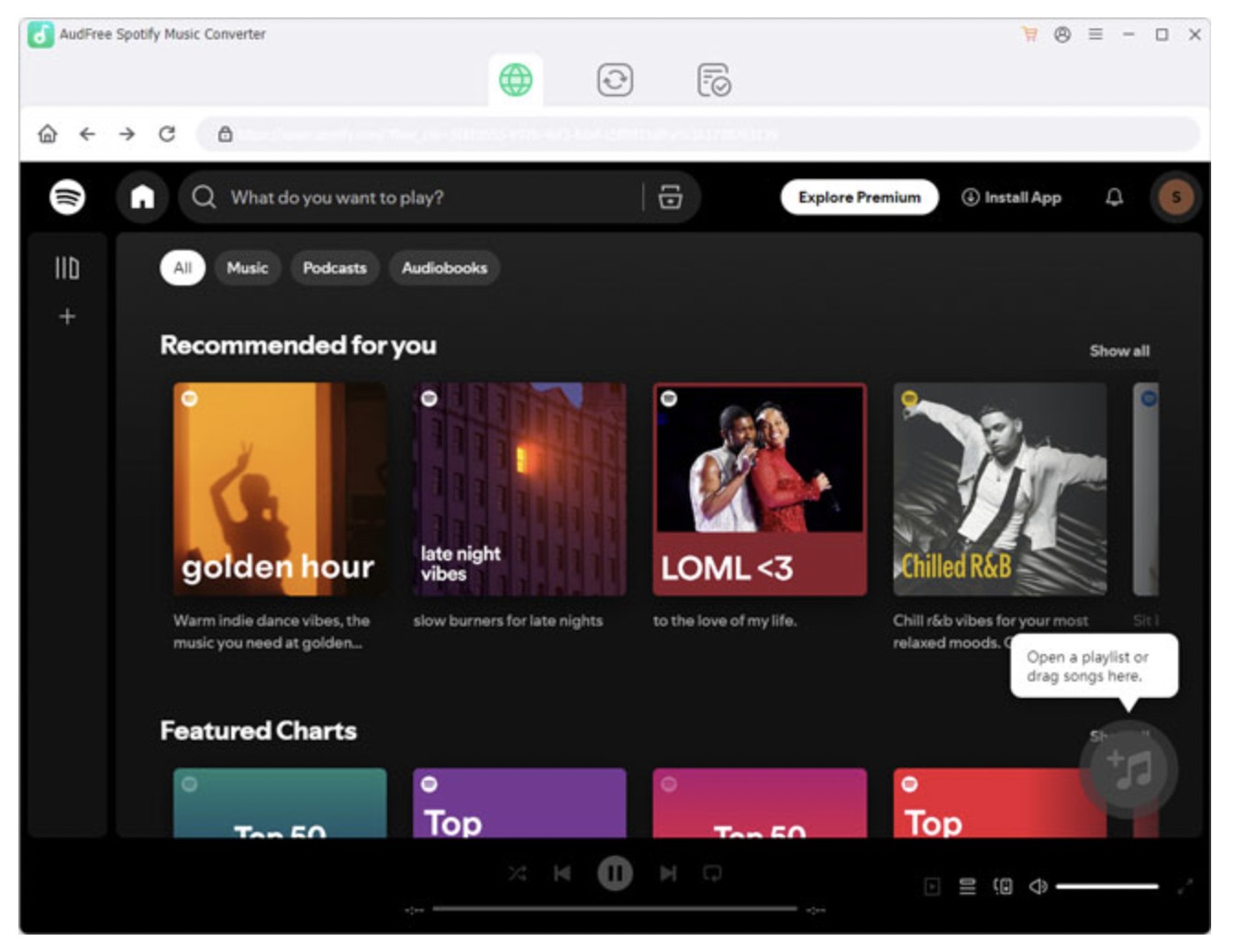Click the address bar lock icon
The width and height of the screenshot is (1235, 952).
pyautogui.click(x=225, y=134)
